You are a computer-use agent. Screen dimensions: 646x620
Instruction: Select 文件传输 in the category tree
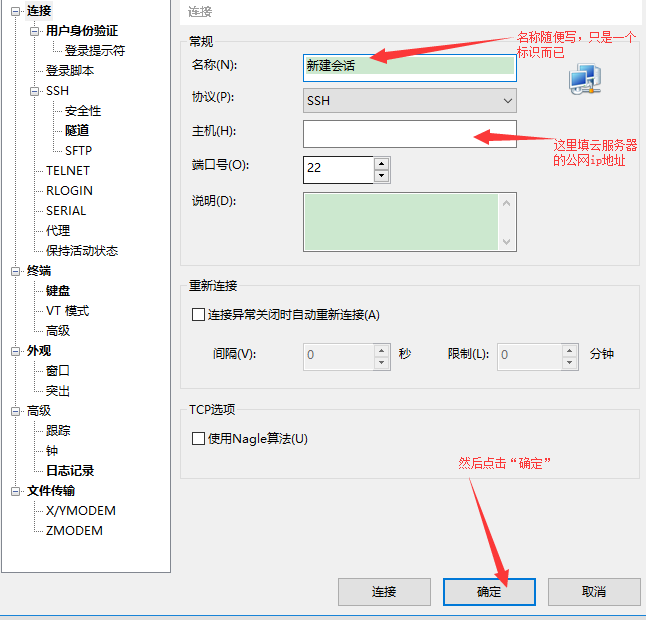point(51,491)
